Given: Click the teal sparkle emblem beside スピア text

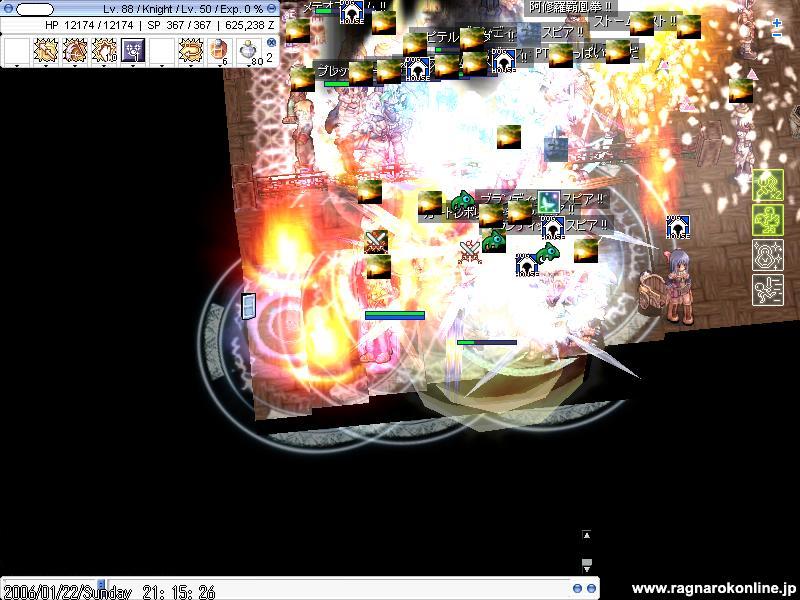Looking at the screenshot, I should tap(549, 203).
